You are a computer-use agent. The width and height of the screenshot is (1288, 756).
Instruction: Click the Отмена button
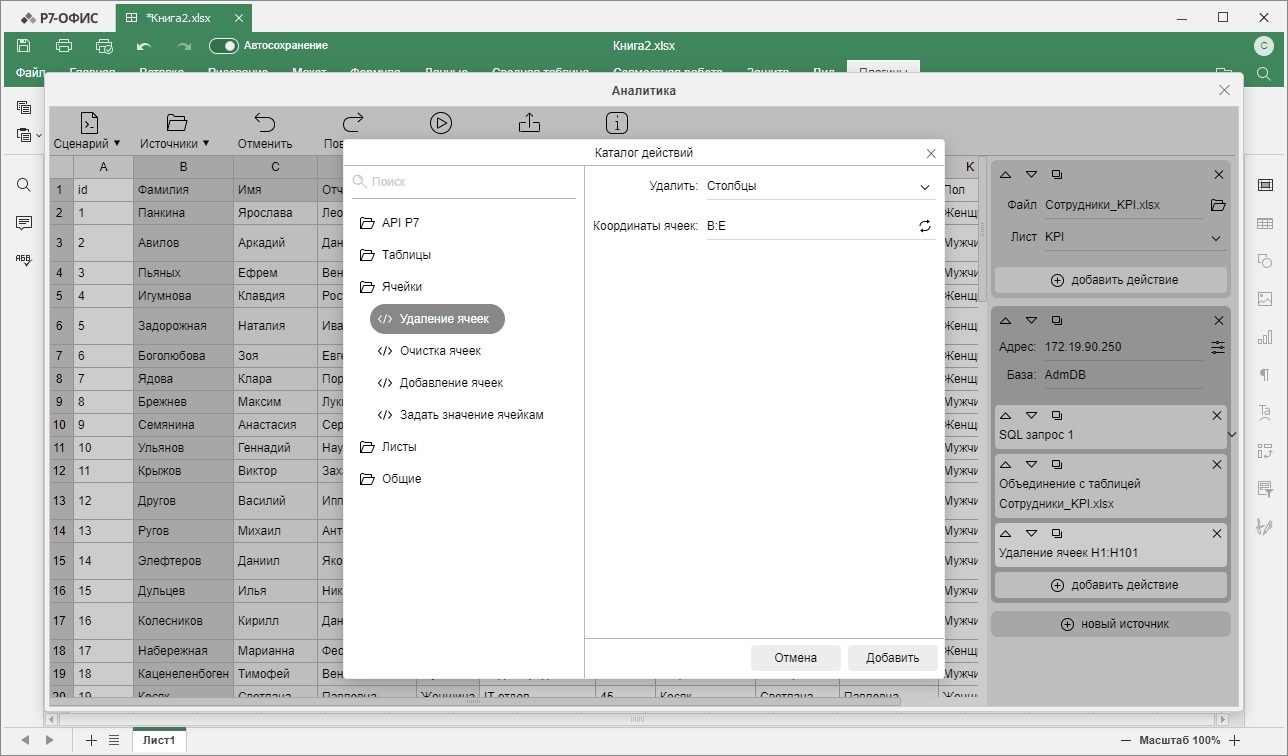point(795,658)
